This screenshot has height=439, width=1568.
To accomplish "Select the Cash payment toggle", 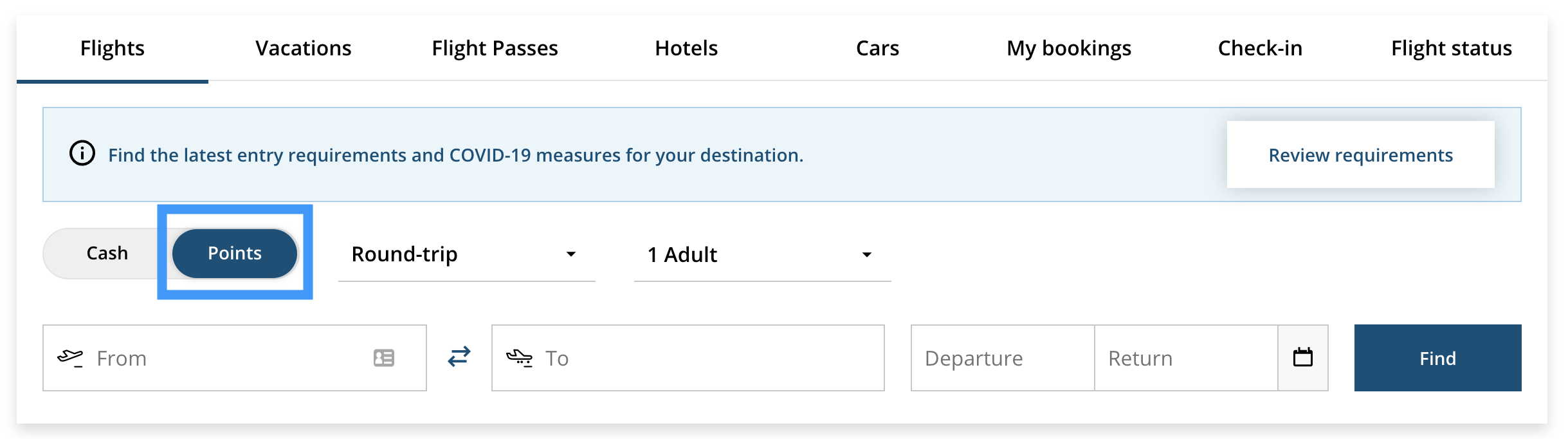I will [x=107, y=253].
